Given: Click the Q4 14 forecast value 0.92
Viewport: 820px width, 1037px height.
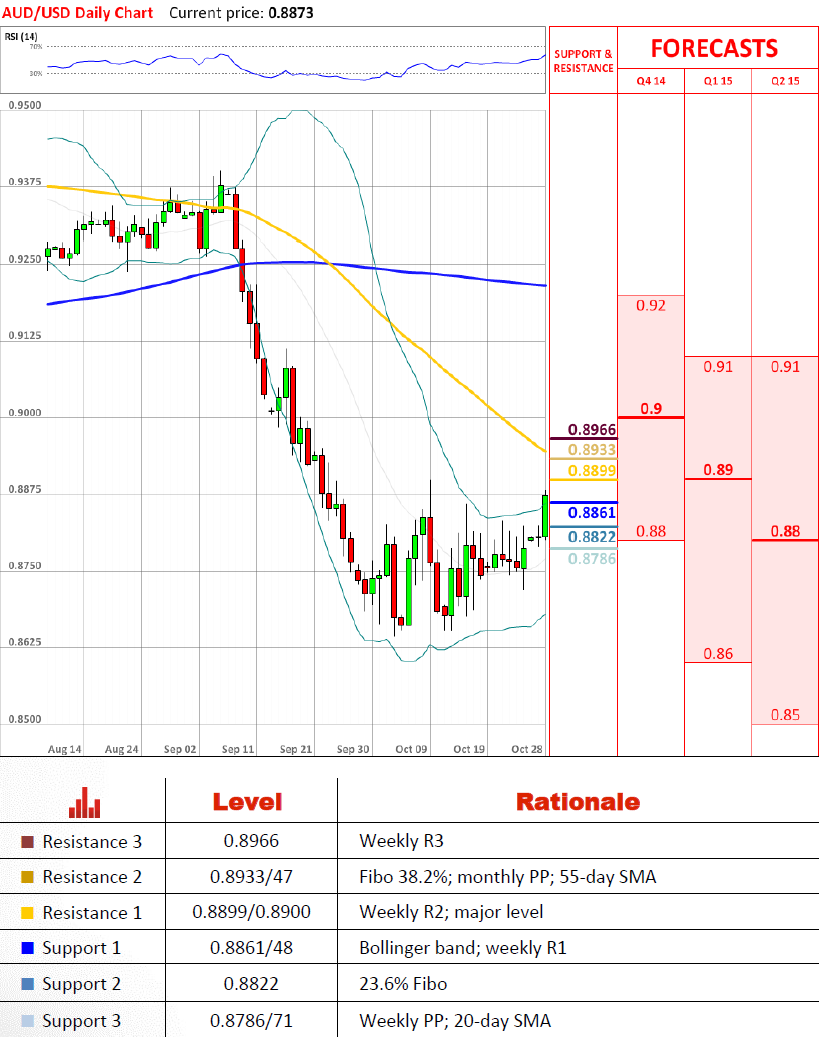Looking at the screenshot, I should [651, 306].
